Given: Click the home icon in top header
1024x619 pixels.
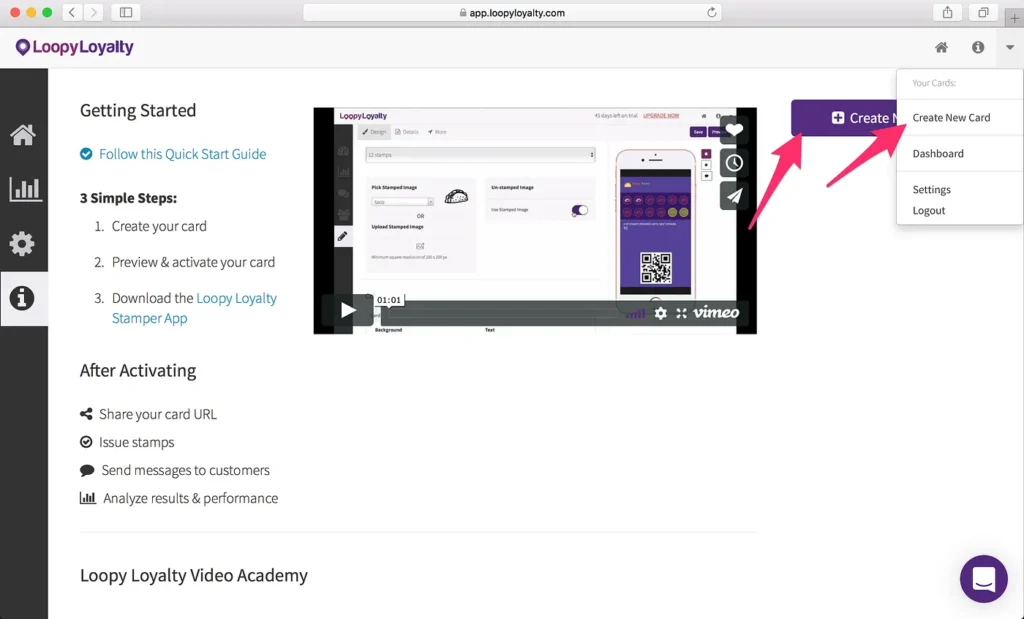Looking at the screenshot, I should 941,47.
